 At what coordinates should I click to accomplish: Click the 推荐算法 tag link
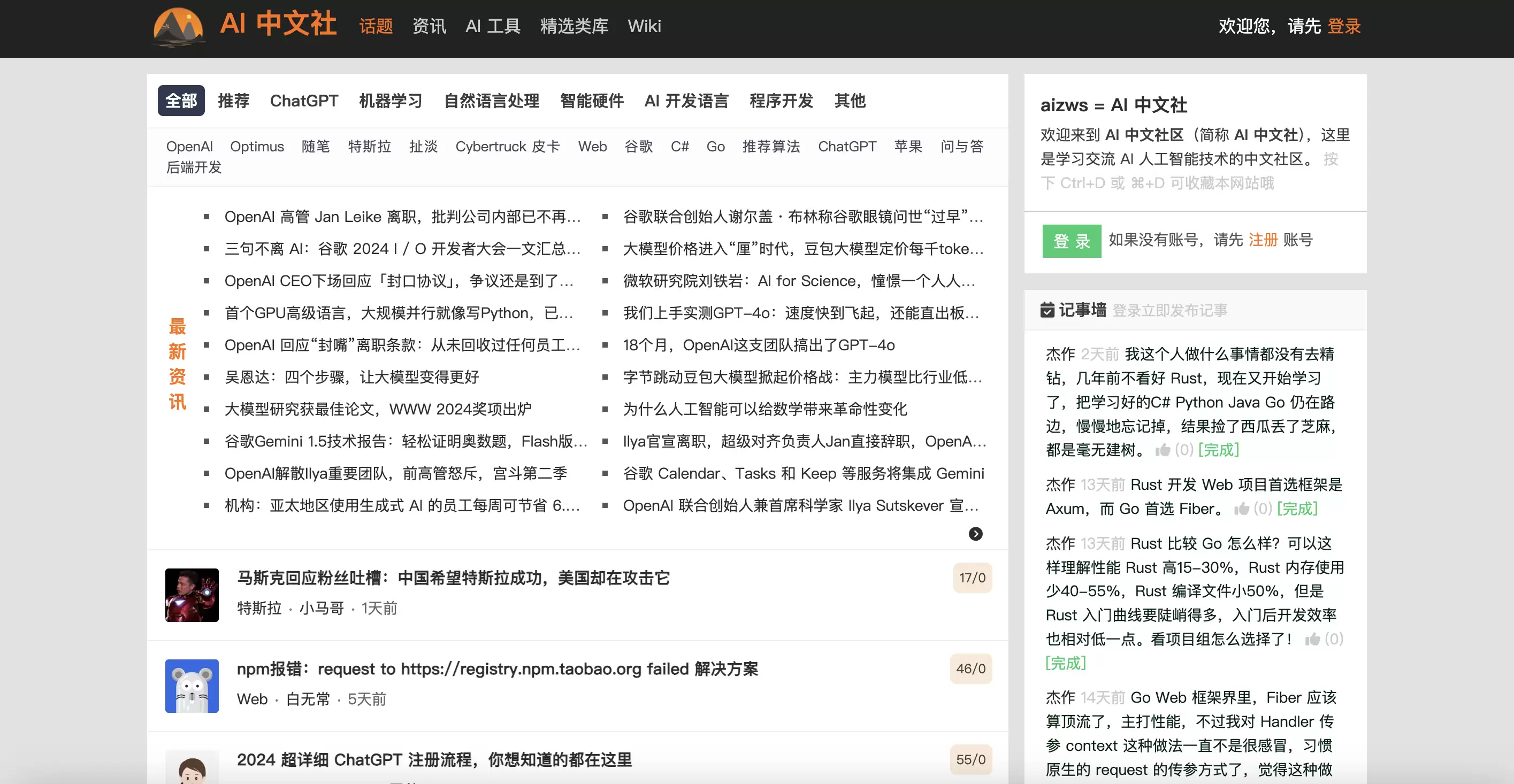(771, 147)
